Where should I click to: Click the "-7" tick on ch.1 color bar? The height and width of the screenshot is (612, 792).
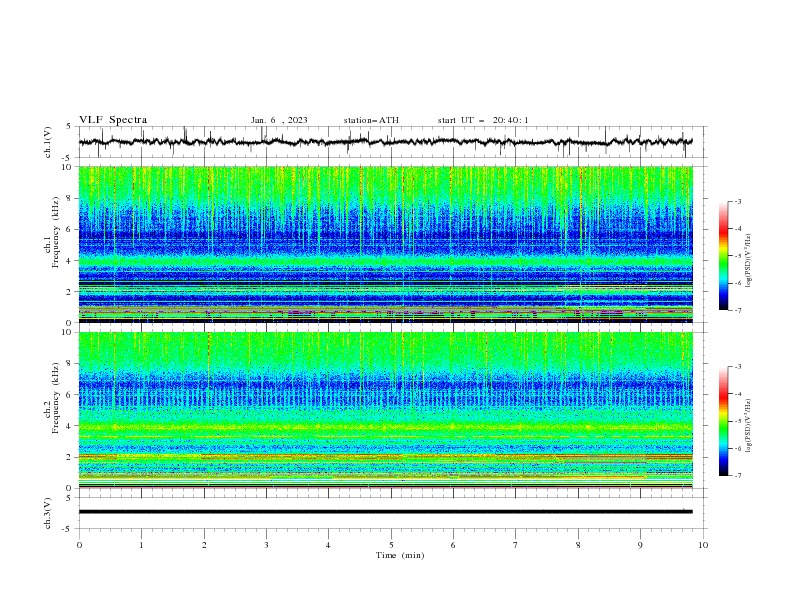[x=737, y=311]
